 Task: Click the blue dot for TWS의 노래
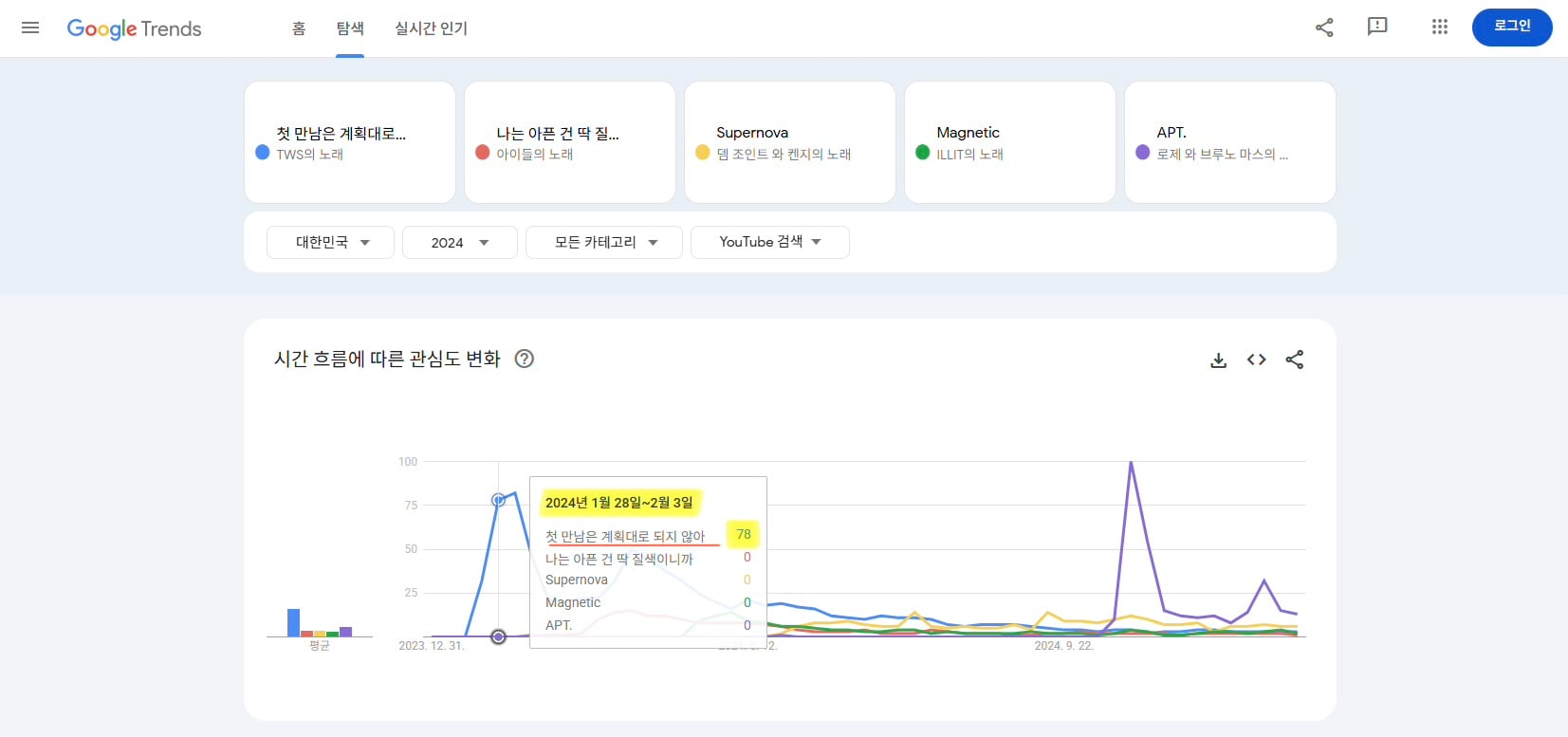point(263,152)
